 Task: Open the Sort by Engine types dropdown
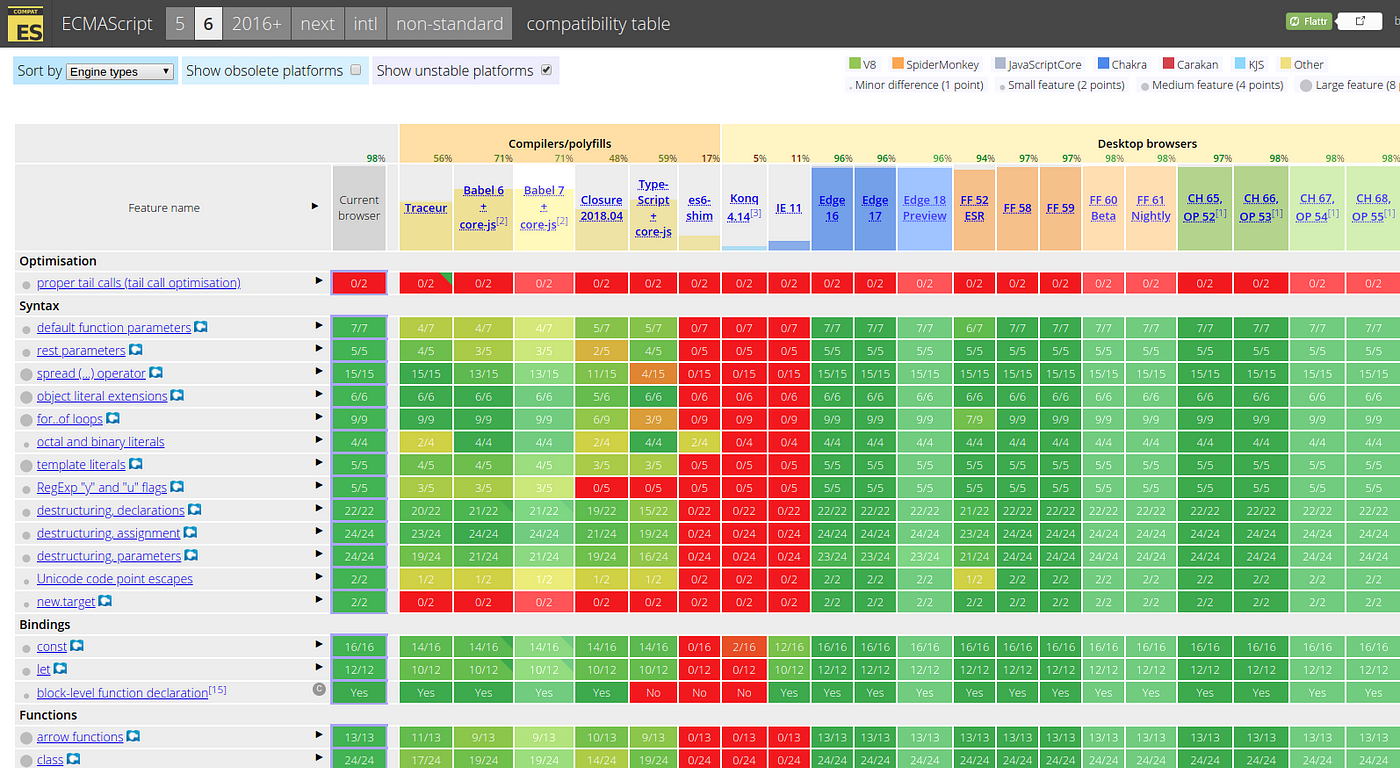pos(120,72)
